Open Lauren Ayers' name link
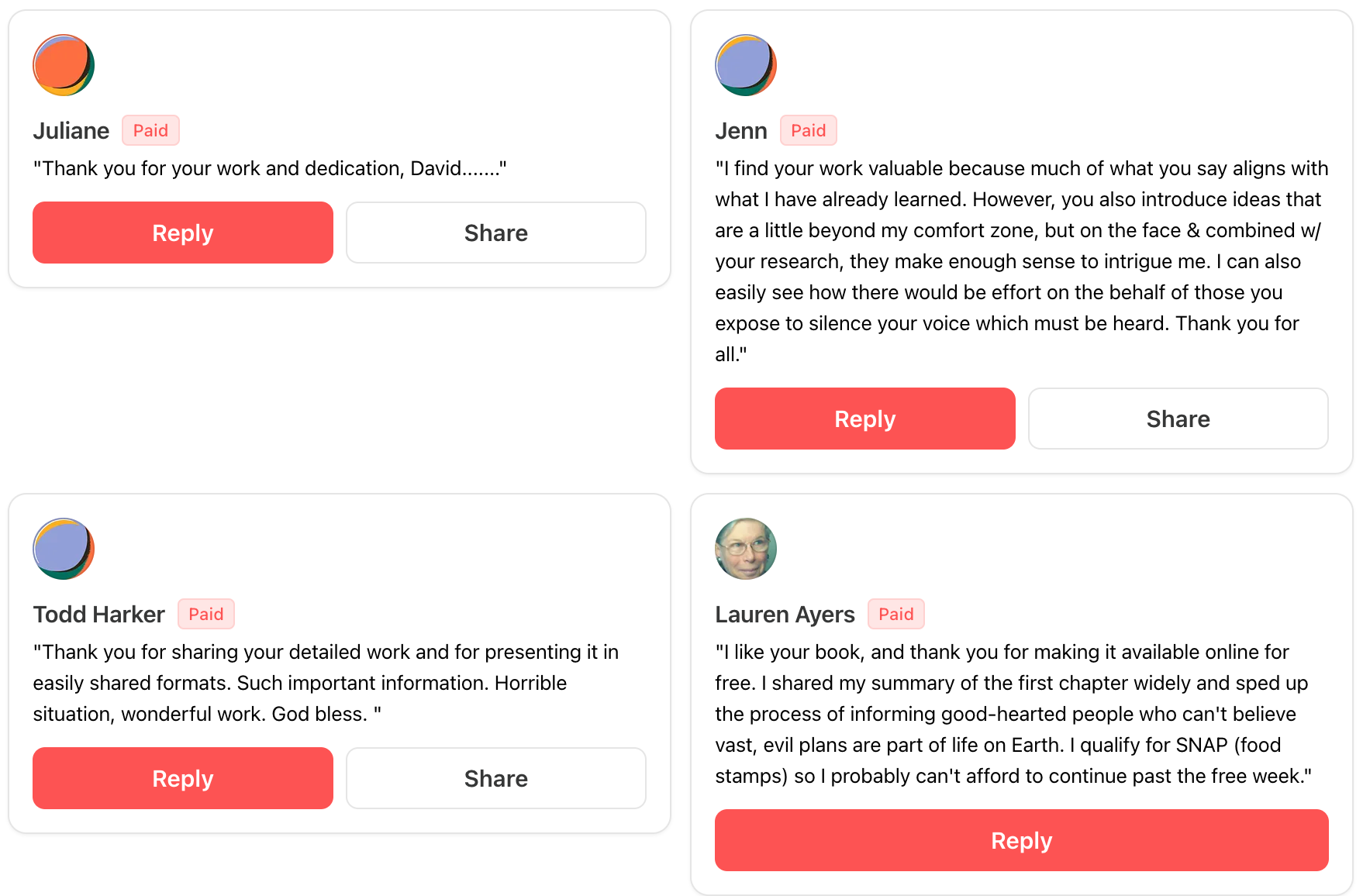This screenshot has width=1363, height=896. [x=785, y=615]
